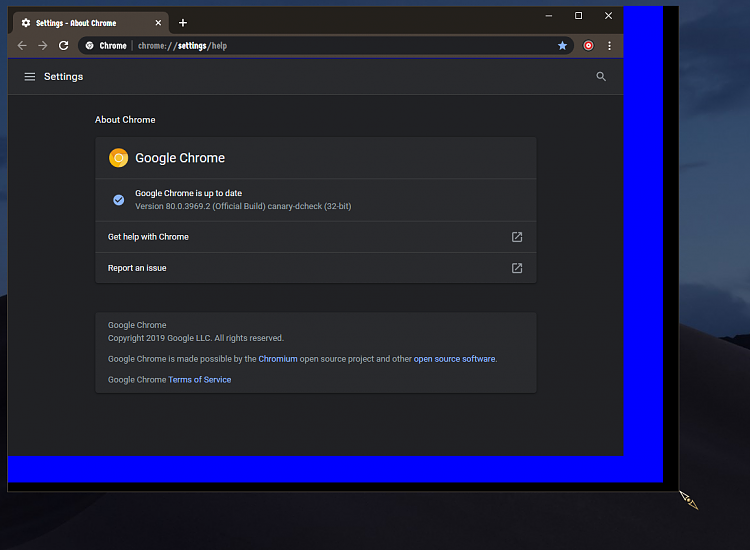Click Copyright 2019 Google LLC text
Image resolution: width=750 pixels, height=550 pixels.
point(196,338)
